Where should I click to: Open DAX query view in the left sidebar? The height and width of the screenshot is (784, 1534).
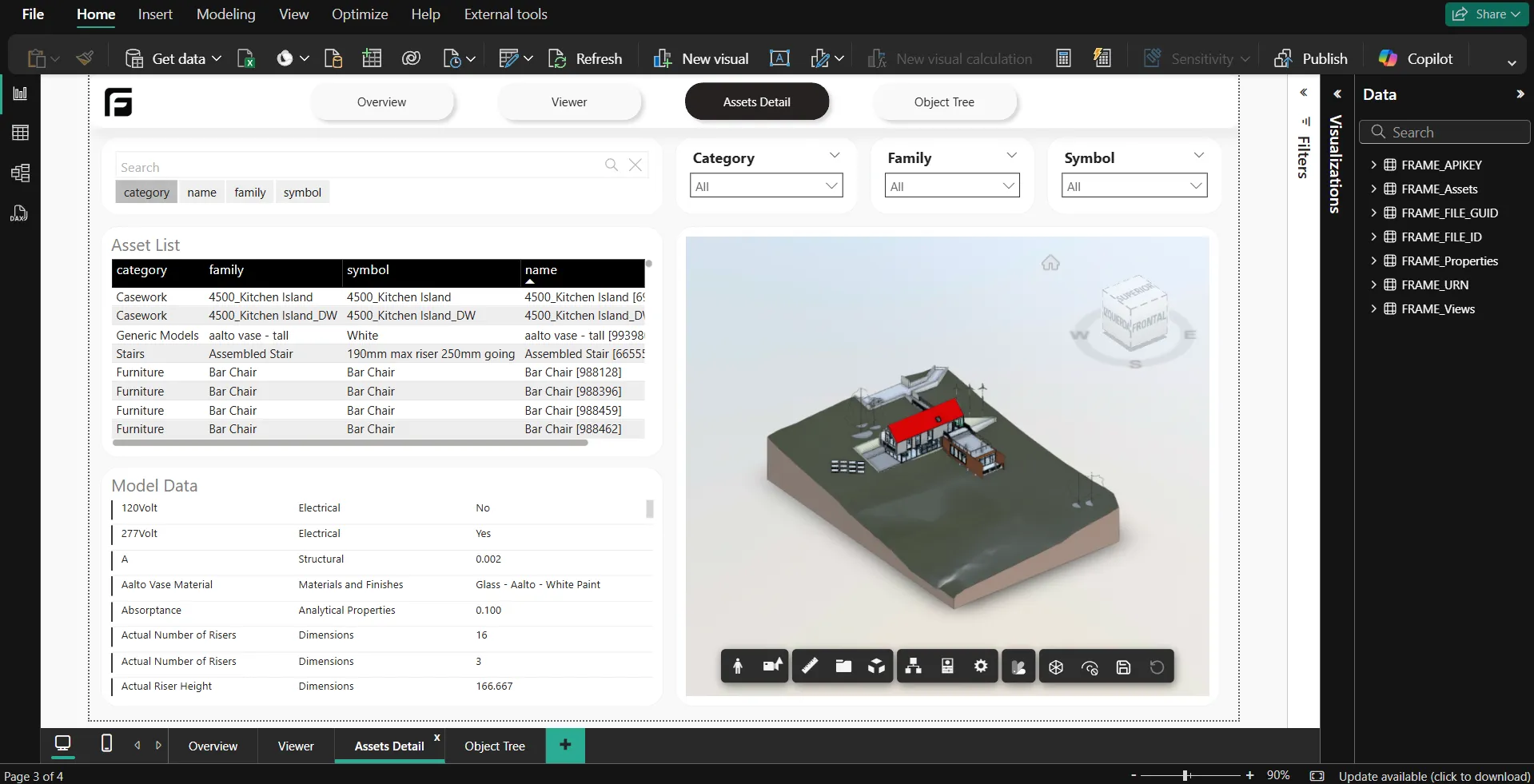pos(20,213)
